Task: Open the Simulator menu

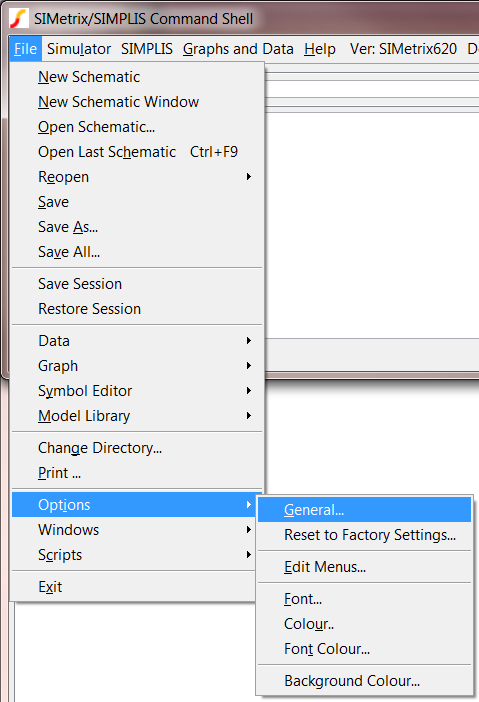Action: [79, 49]
